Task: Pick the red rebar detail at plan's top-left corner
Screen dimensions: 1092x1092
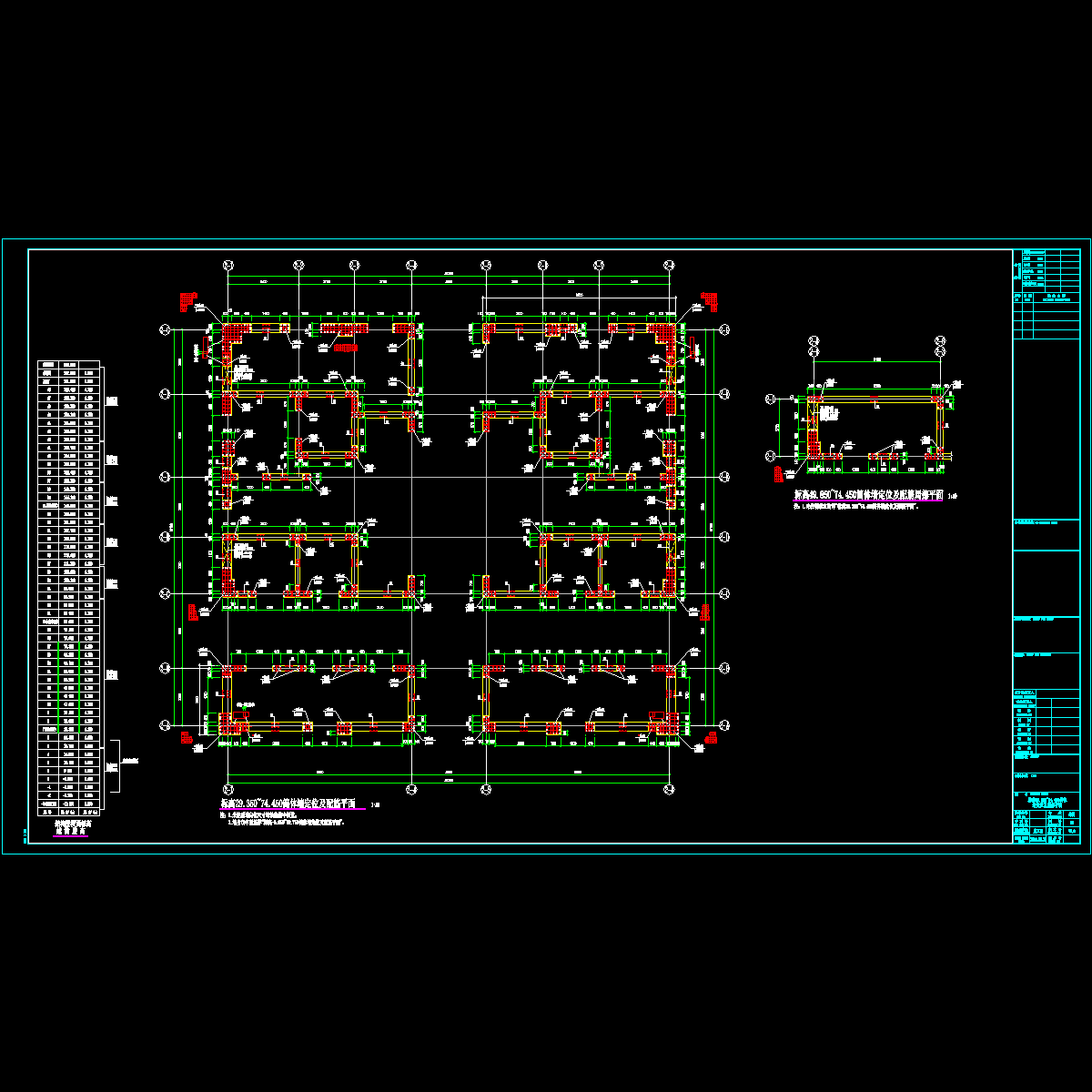Action: 189,299
